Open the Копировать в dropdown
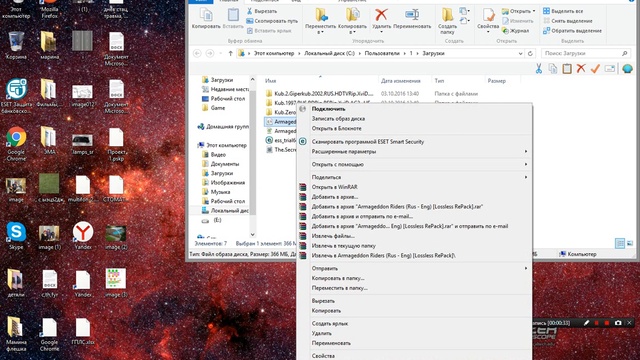Image resolution: width=640 pixels, height=360 pixels. pos(353,21)
